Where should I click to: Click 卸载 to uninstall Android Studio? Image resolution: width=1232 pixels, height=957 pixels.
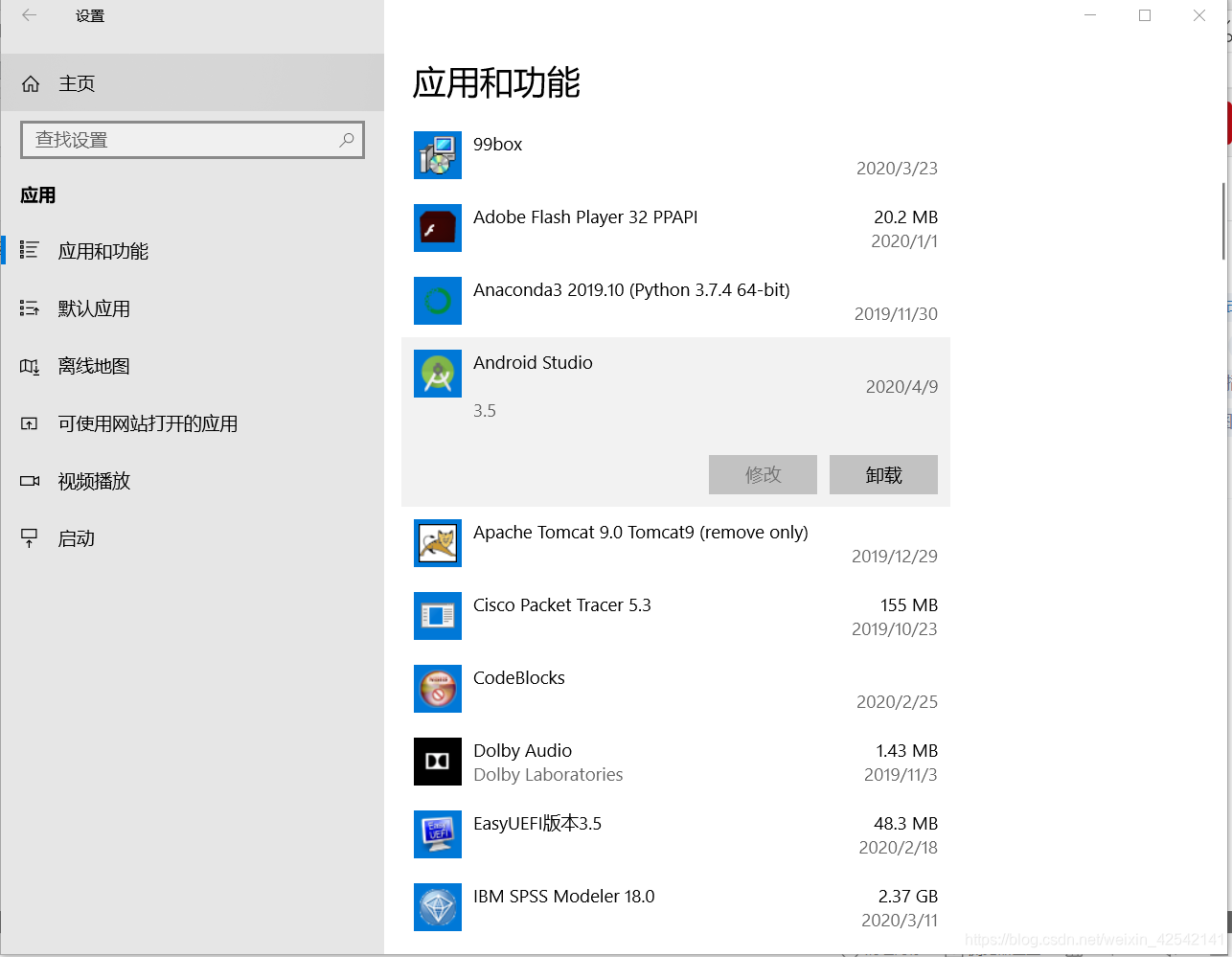pyautogui.click(x=883, y=475)
